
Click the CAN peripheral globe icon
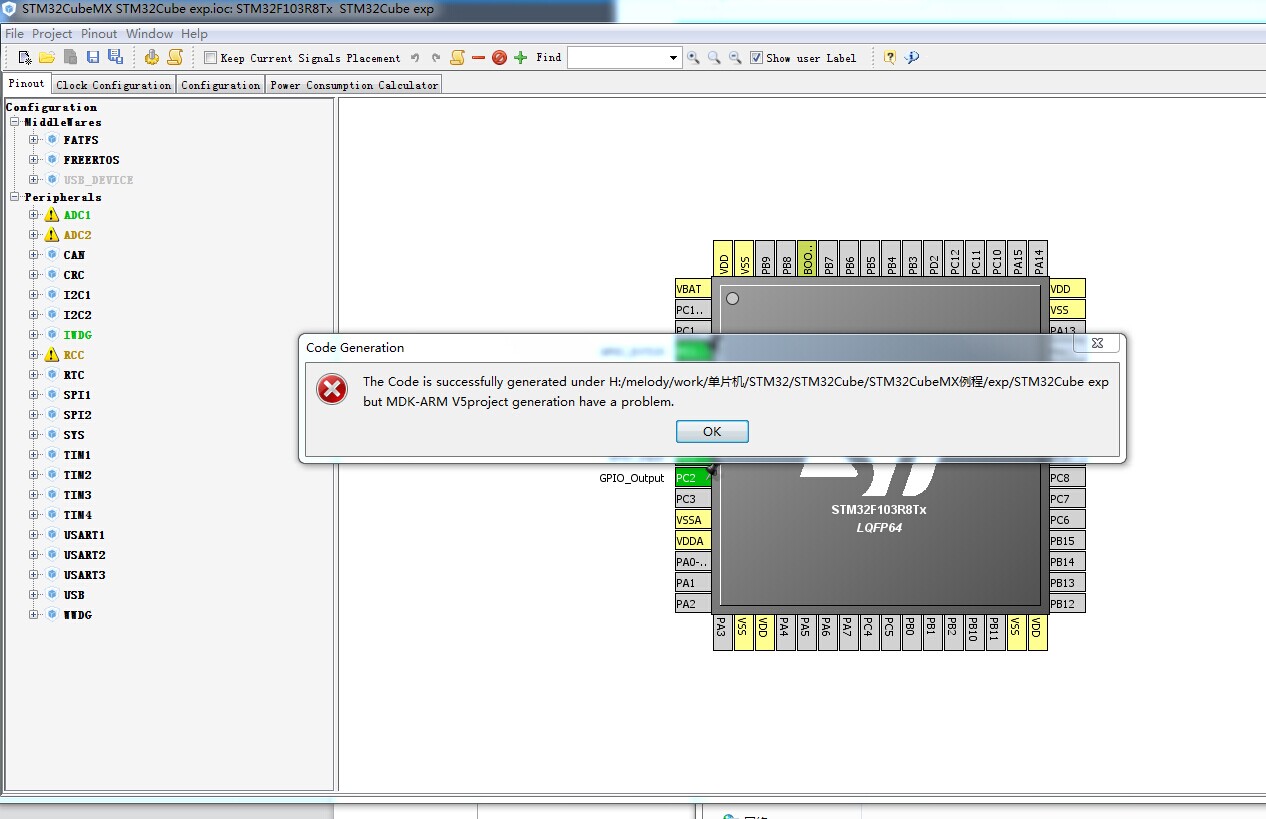[52, 255]
